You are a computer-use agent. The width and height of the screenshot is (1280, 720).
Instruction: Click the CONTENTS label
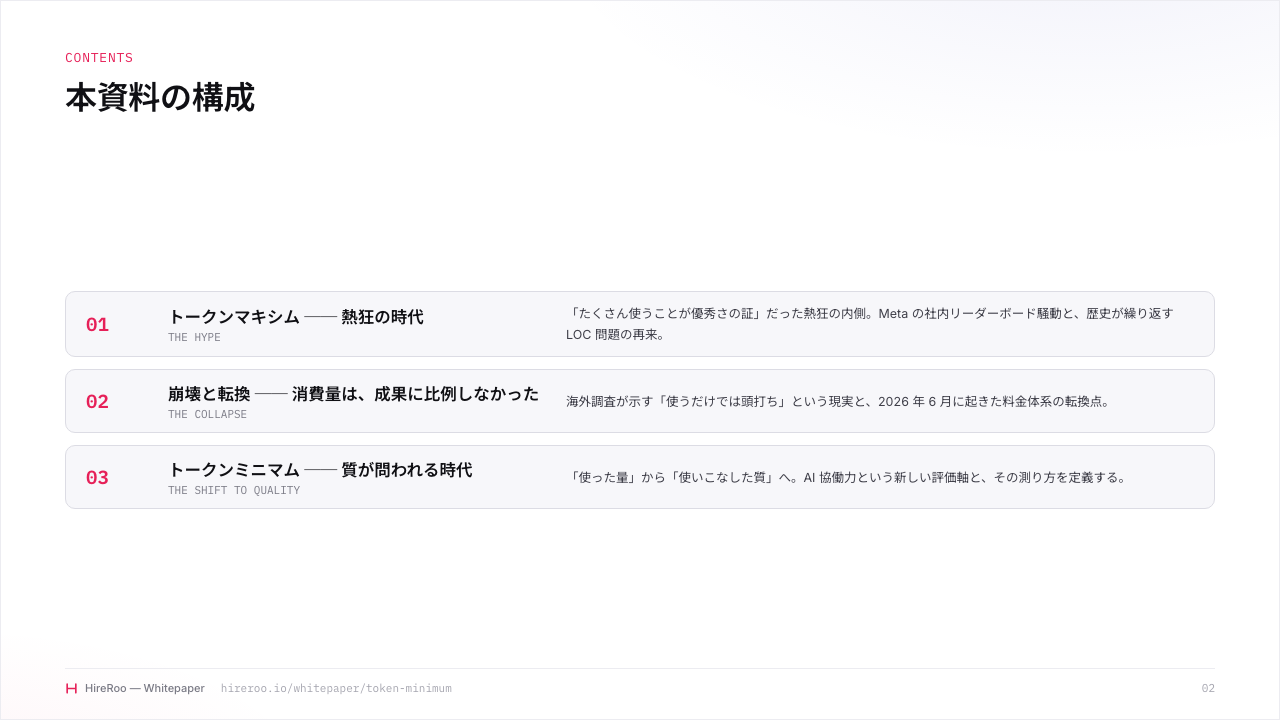pos(99,58)
